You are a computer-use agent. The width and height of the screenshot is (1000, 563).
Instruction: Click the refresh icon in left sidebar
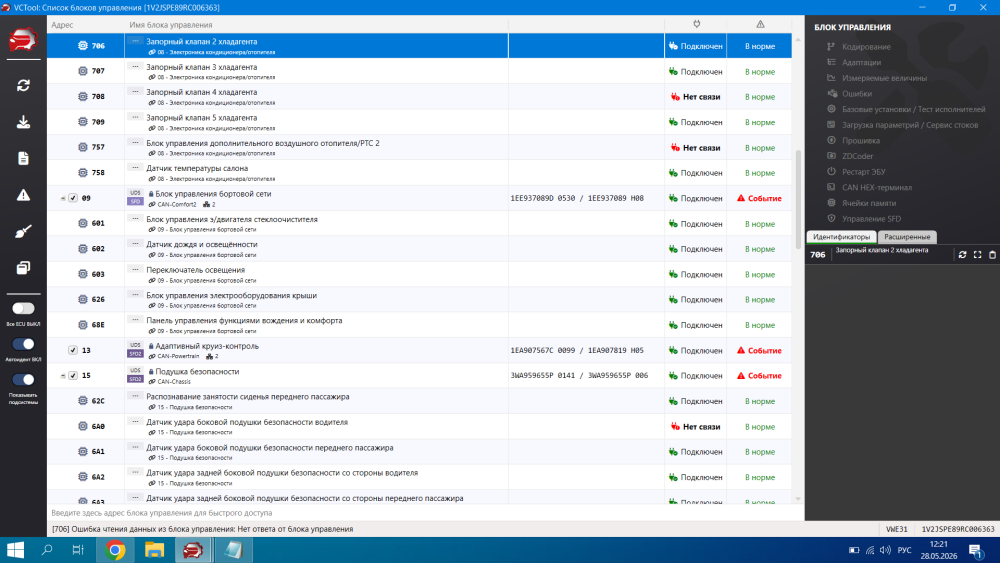[24, 85]
